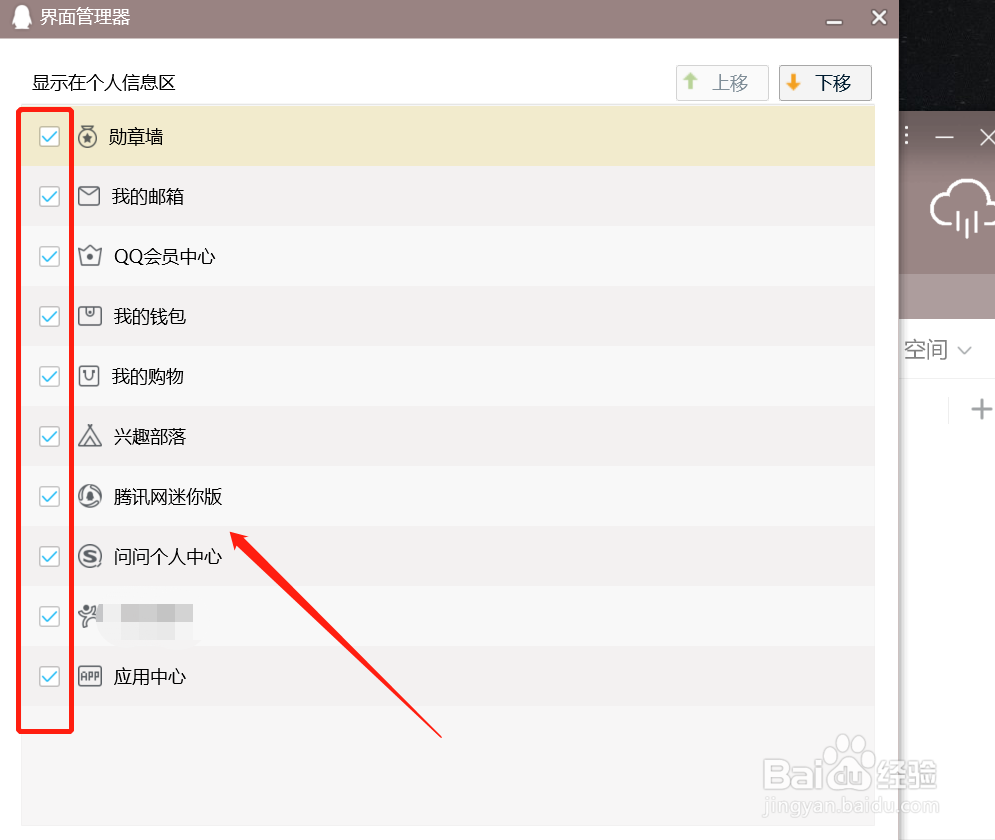Viewport: 995px width, 840px height.
Task: Click the 应用中心 APP icon
Action: [x=89, y=676]
